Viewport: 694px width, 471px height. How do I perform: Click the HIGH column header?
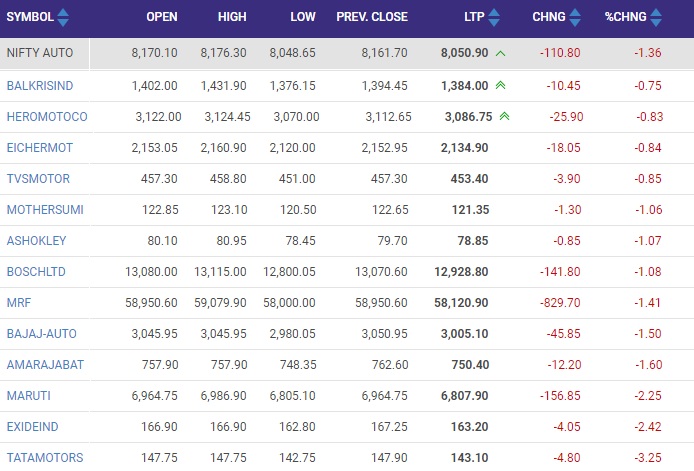(232, 17)
